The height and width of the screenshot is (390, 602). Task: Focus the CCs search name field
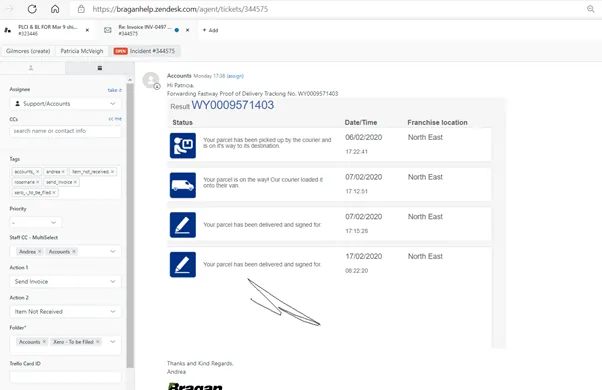pyautogui.click(x=65, y=131)
